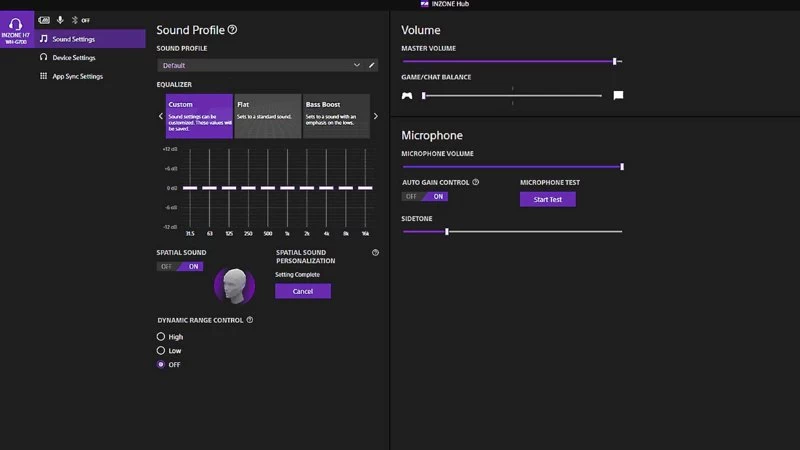Edit sound profile name with pencil icon
The width and height of the screenshot is (800, 450).
click(371, 65)
